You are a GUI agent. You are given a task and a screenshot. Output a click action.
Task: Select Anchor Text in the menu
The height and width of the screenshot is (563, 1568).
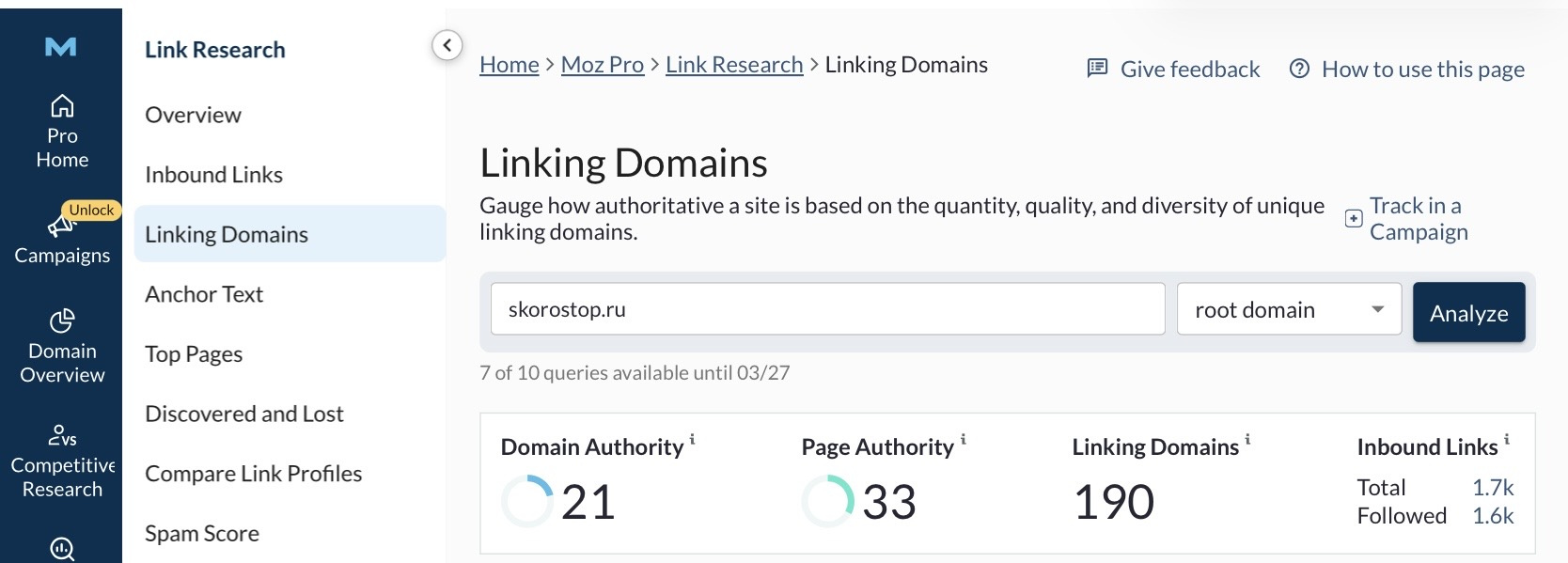(204, 294)
